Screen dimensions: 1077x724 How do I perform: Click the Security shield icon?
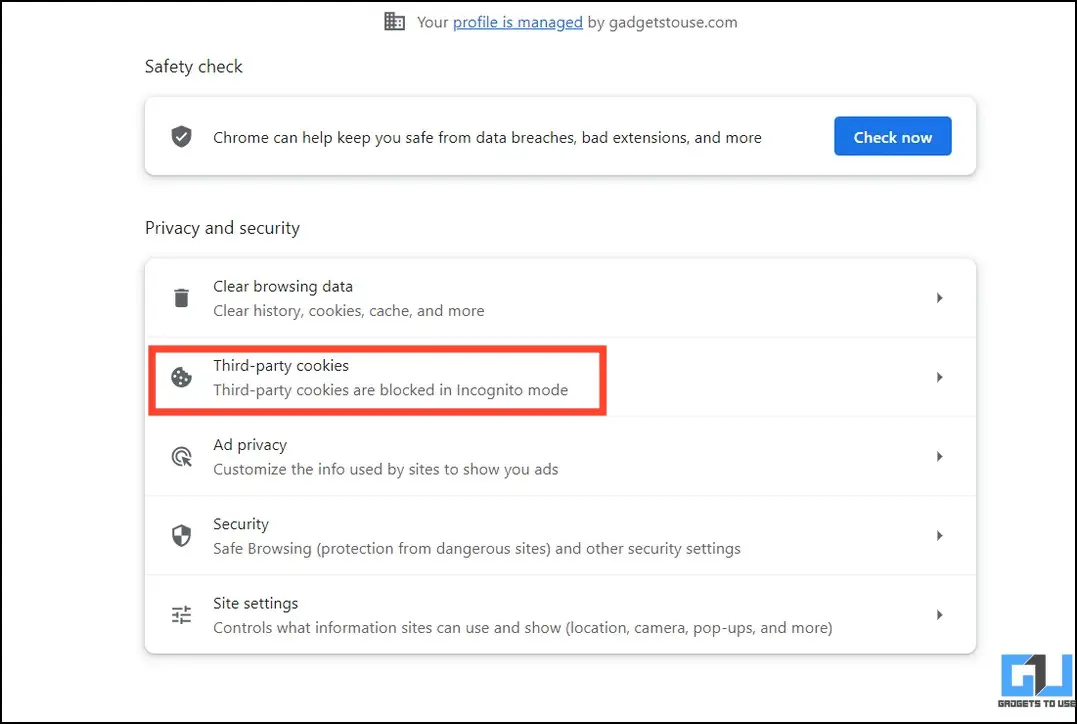(x=181, y=536)
